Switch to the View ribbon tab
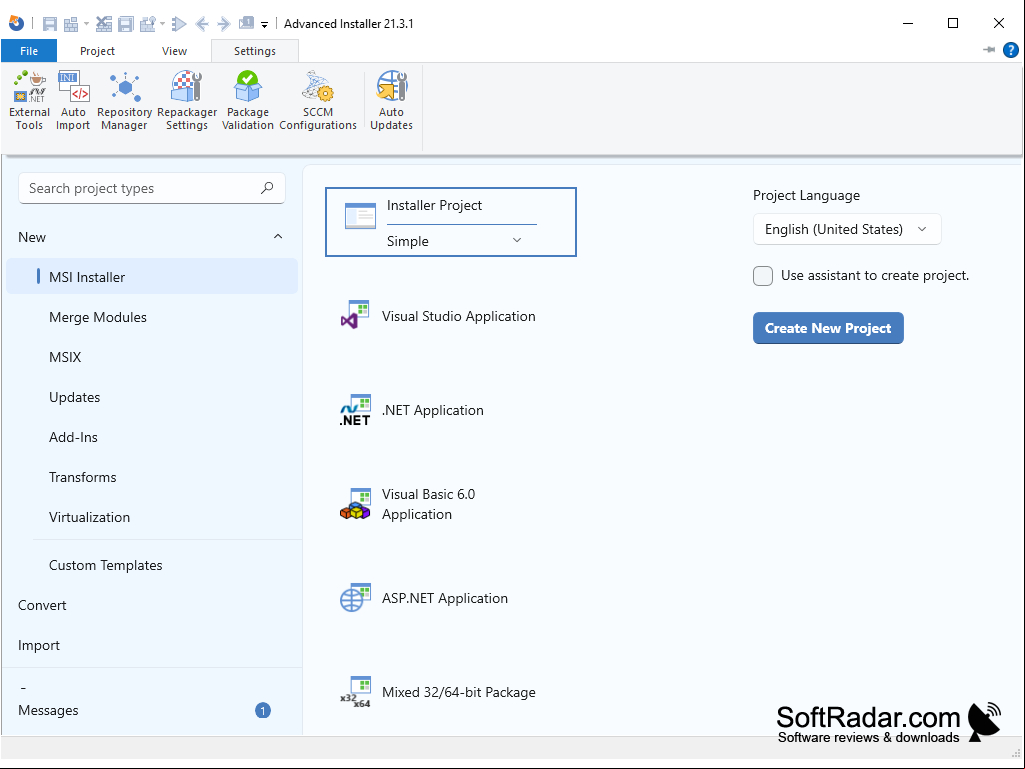1025x769 pixels. pos(175,51)
